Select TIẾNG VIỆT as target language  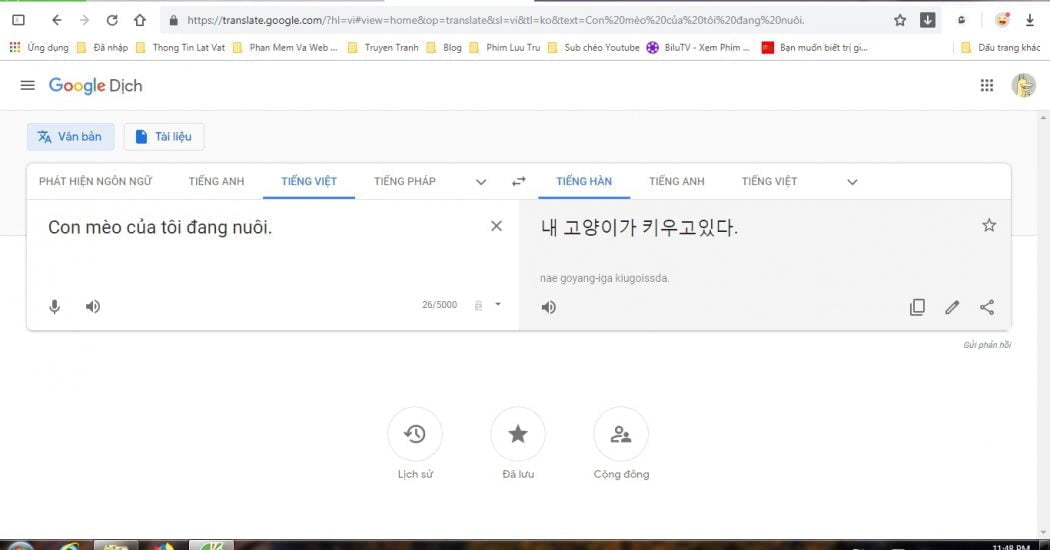[769, 181]
